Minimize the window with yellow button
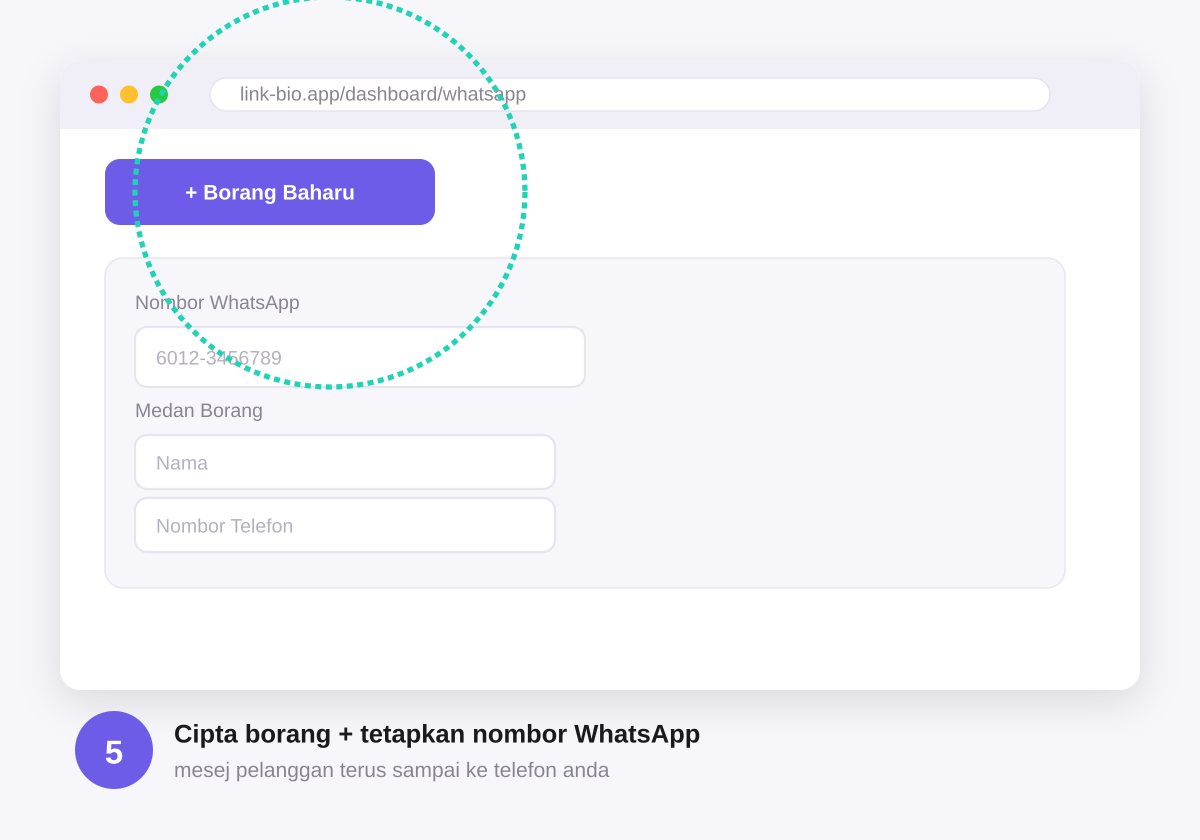The width and height of the screenshot is (1200, 840). pyautogui.click(x=129, y=94)
